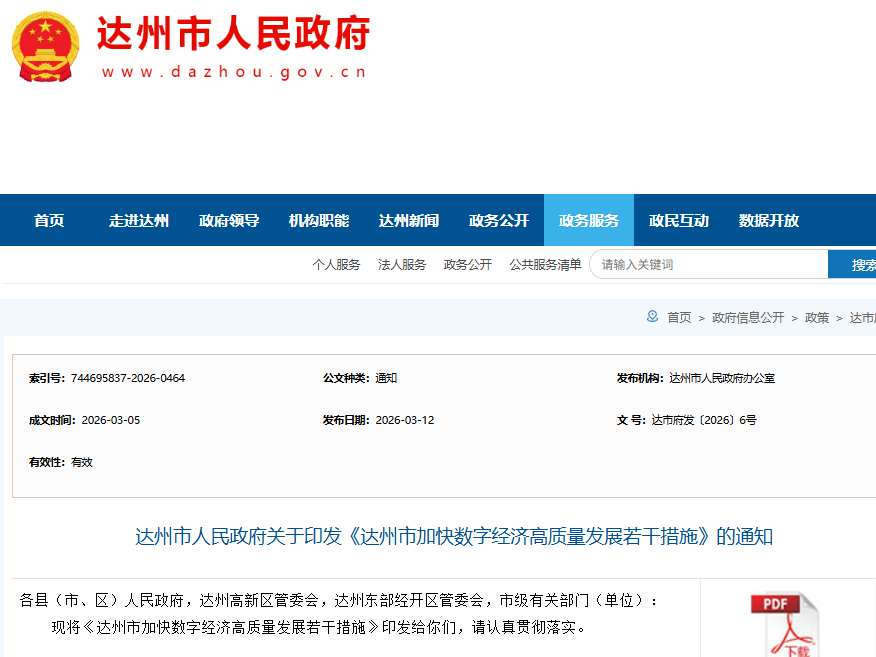This screenshot has height=657, width=876.
Task: Navigate to 达州新闻
Action: [x=409, y=221]
